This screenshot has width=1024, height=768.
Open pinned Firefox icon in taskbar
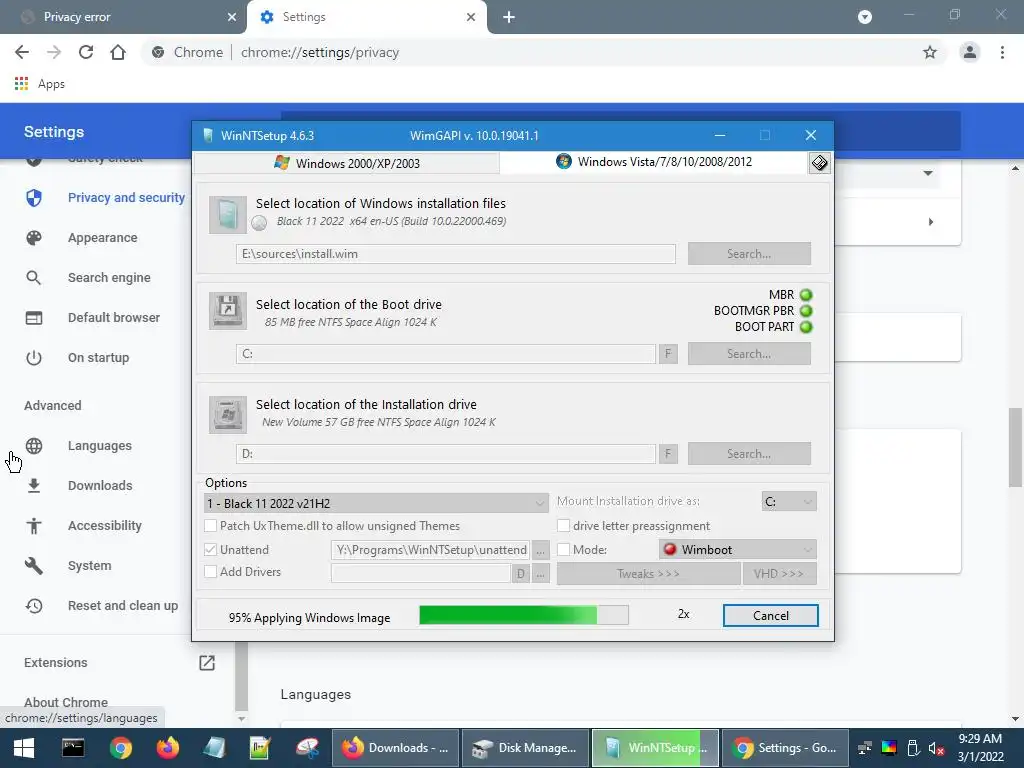pyautogui.click(x=168, y=748)
